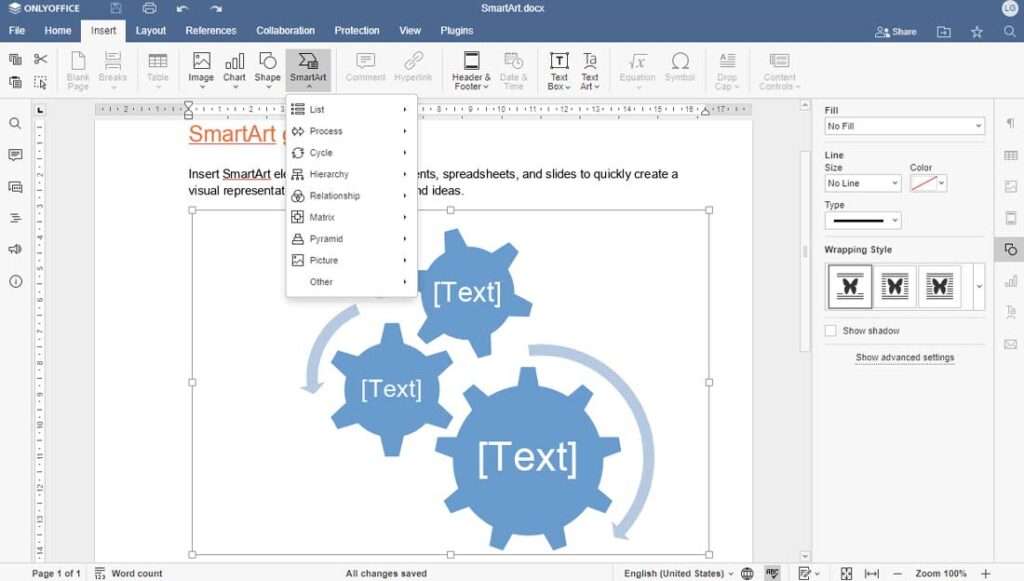Open Header & Footer options
This screenshot has width=1024, height=581.
[x=472, y=71]
